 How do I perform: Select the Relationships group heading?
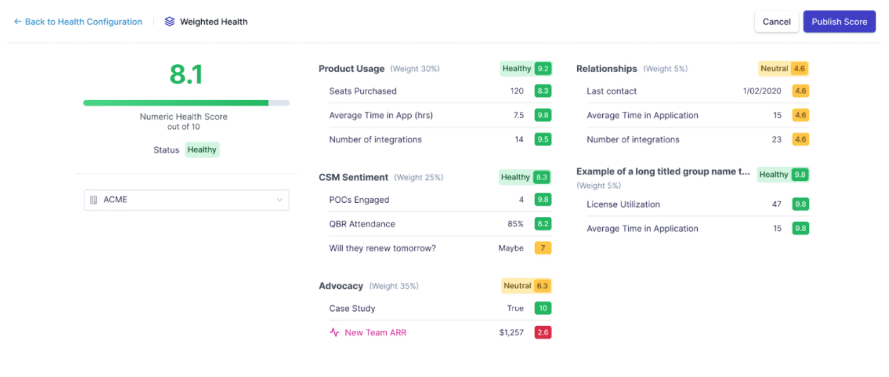point(607,69)
